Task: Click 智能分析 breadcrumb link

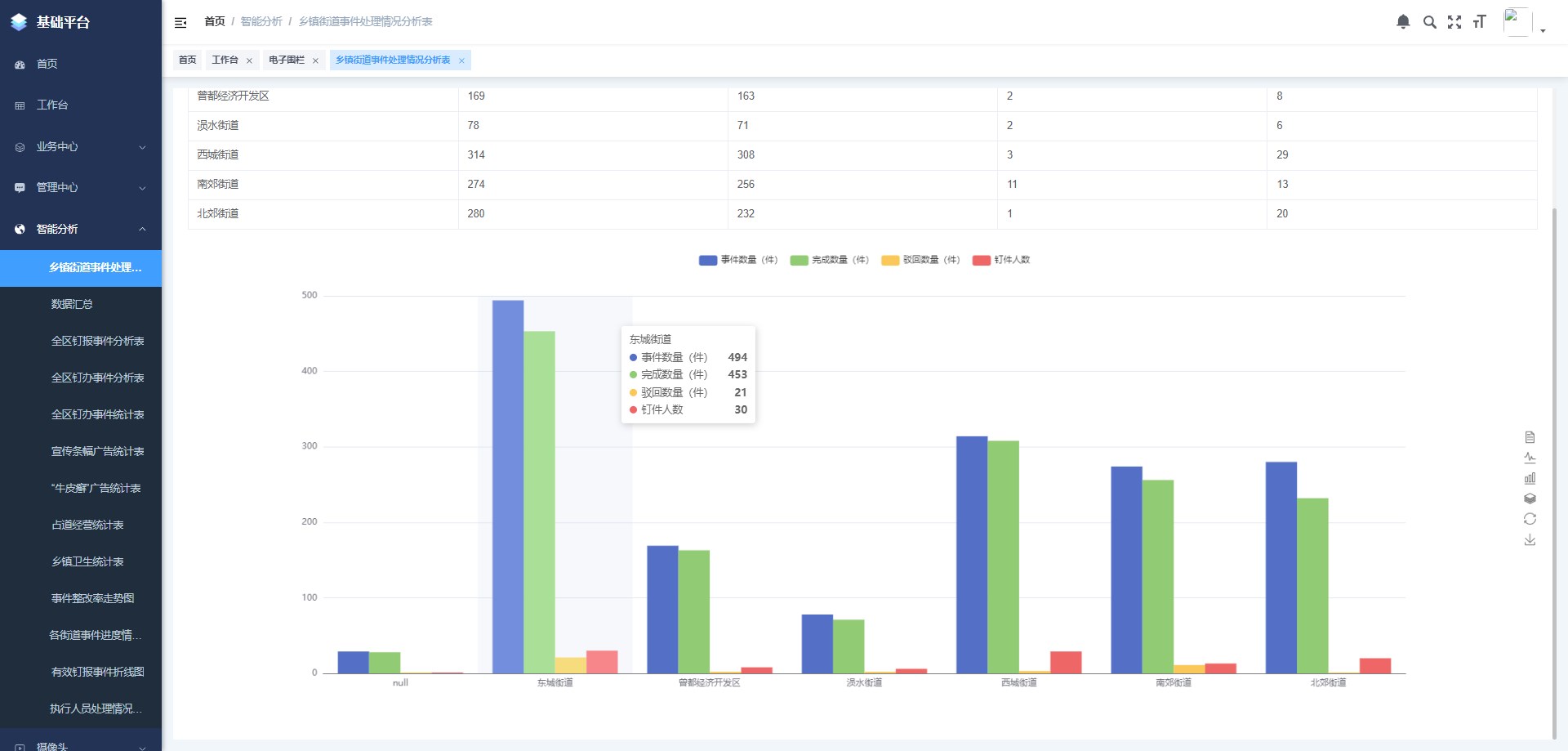Action: [x=261, y=21]
